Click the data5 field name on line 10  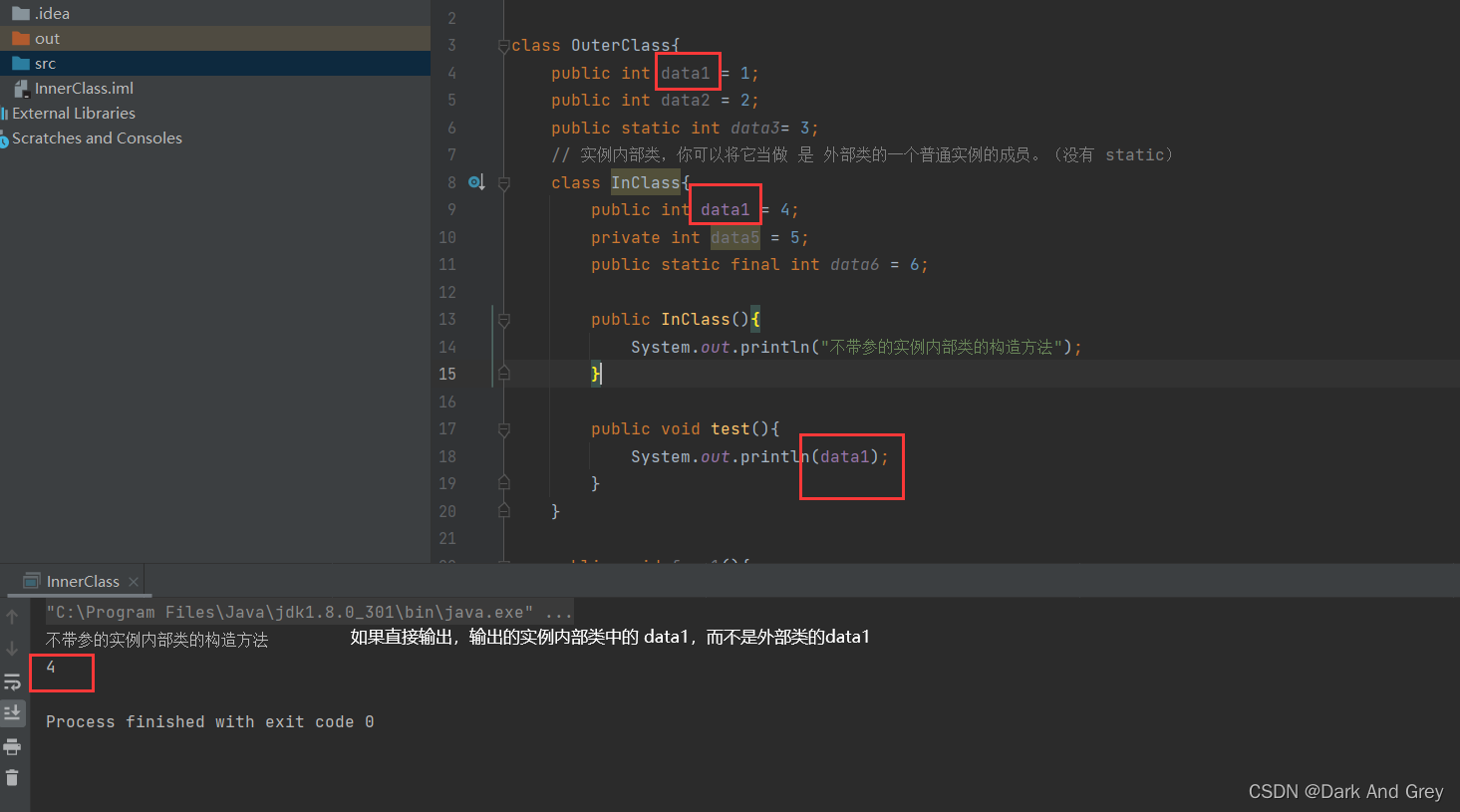point(735,237)
